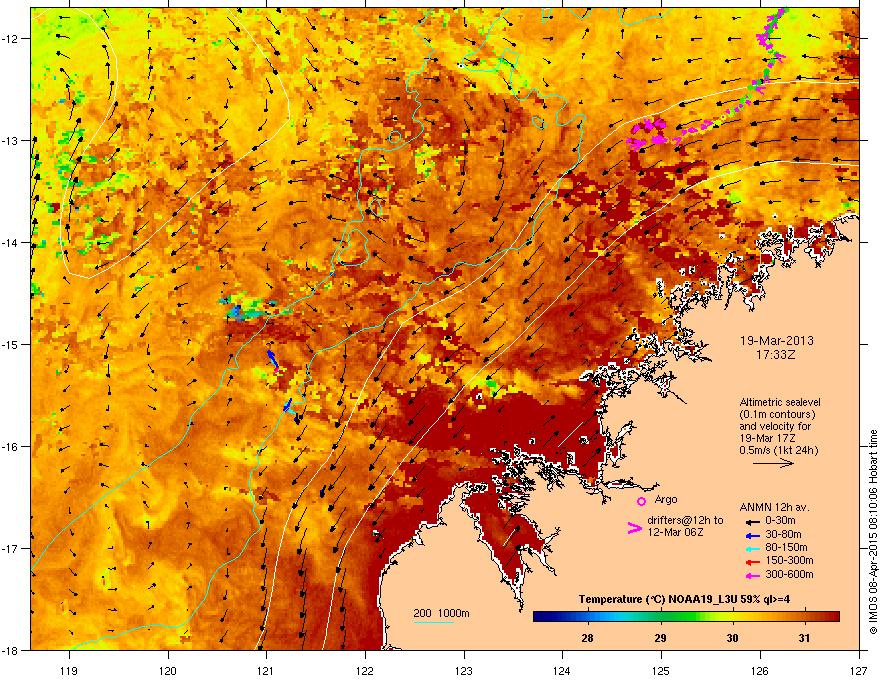This screenshot has height=680, width=880.
Task: Click the '80-150m' depth label
Action: (x=786, y=548)
